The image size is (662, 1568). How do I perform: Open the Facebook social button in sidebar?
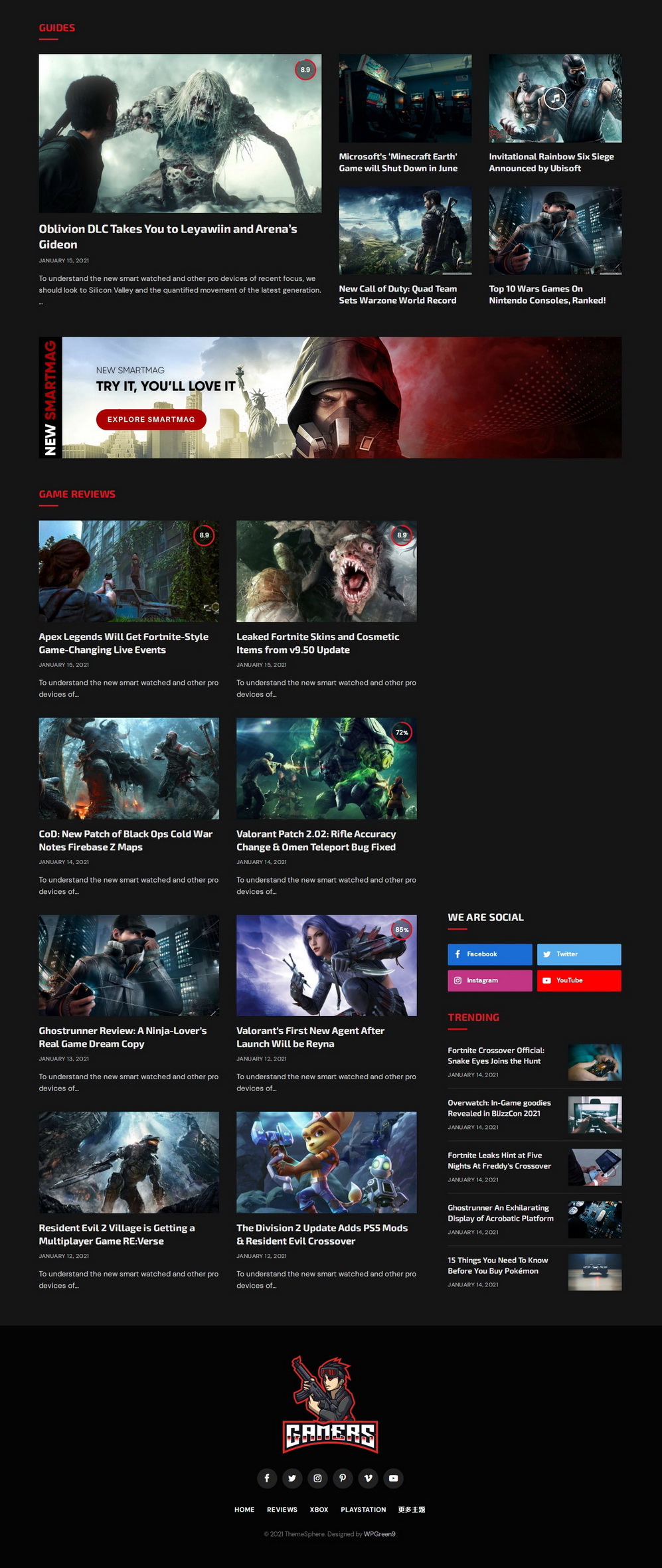click(x=489, y=954)
